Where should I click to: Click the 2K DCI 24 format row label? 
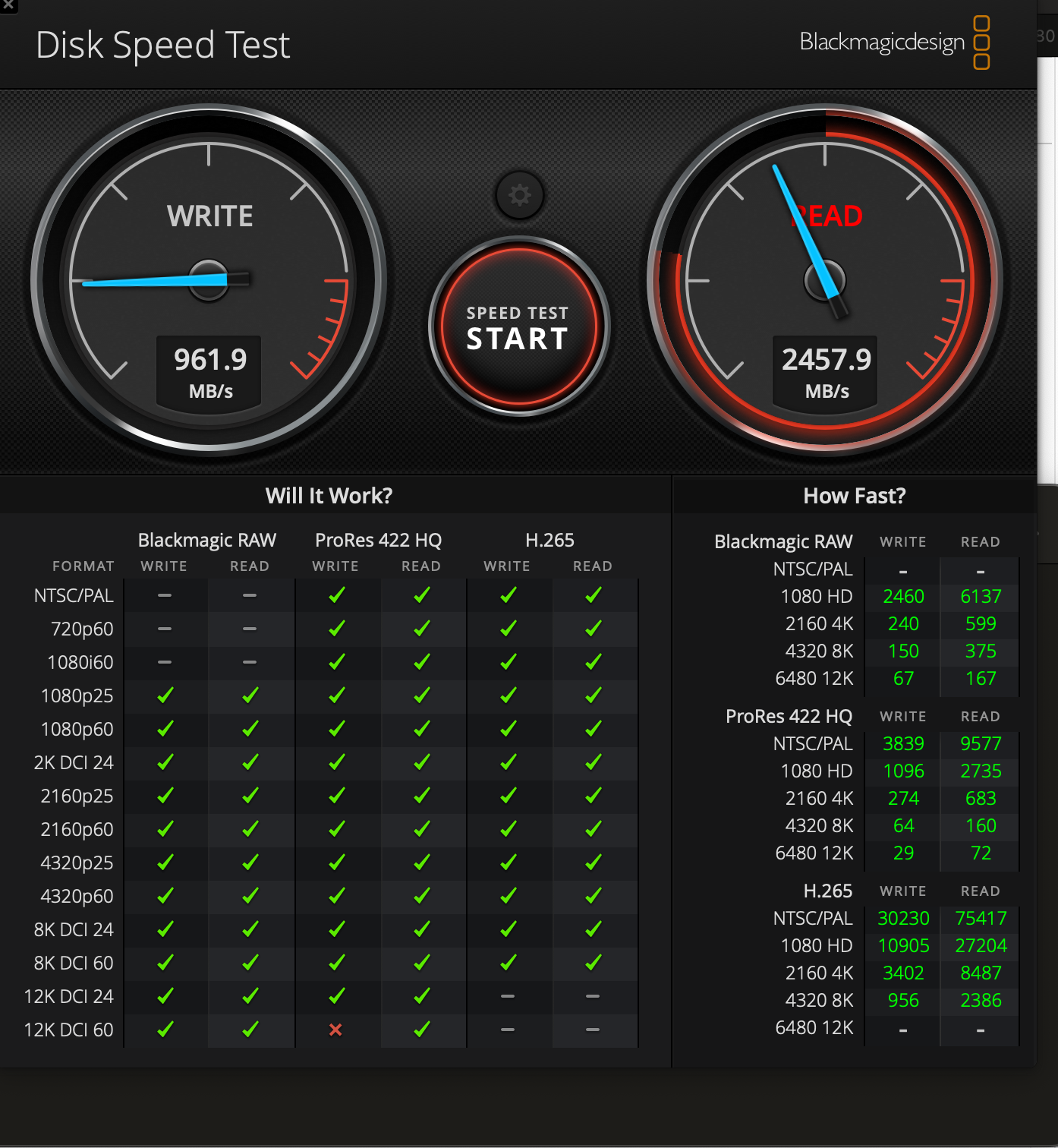(74, 762)
